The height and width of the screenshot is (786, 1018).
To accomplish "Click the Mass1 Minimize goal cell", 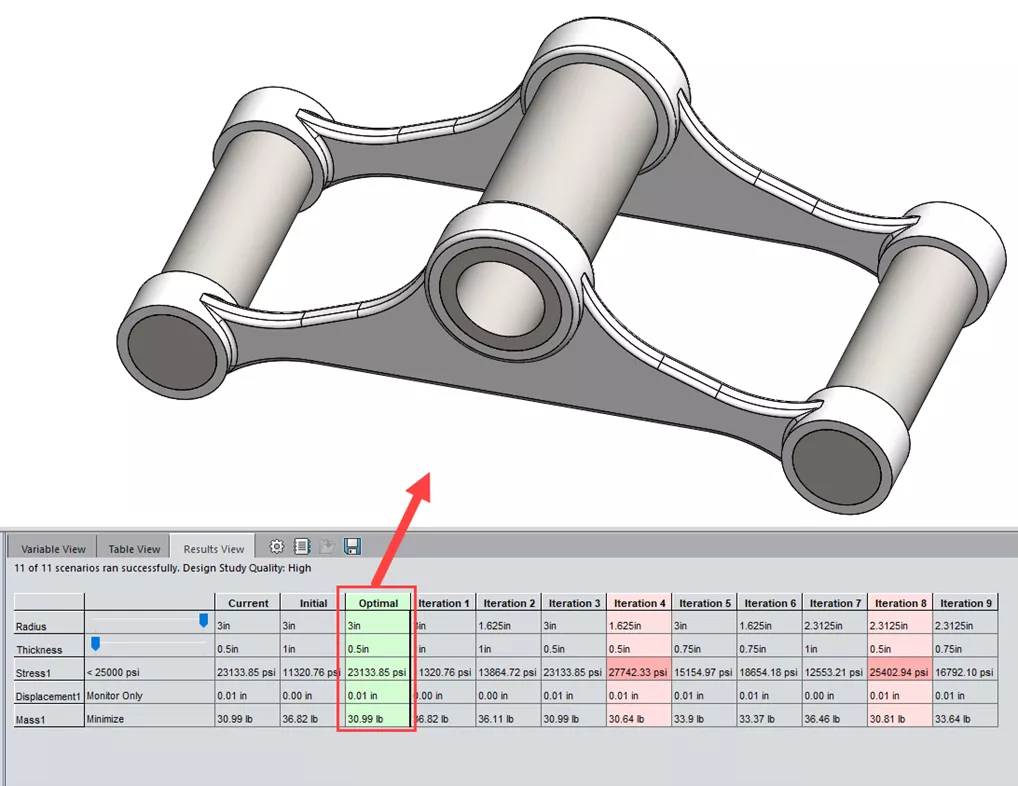I will point(149,719).
